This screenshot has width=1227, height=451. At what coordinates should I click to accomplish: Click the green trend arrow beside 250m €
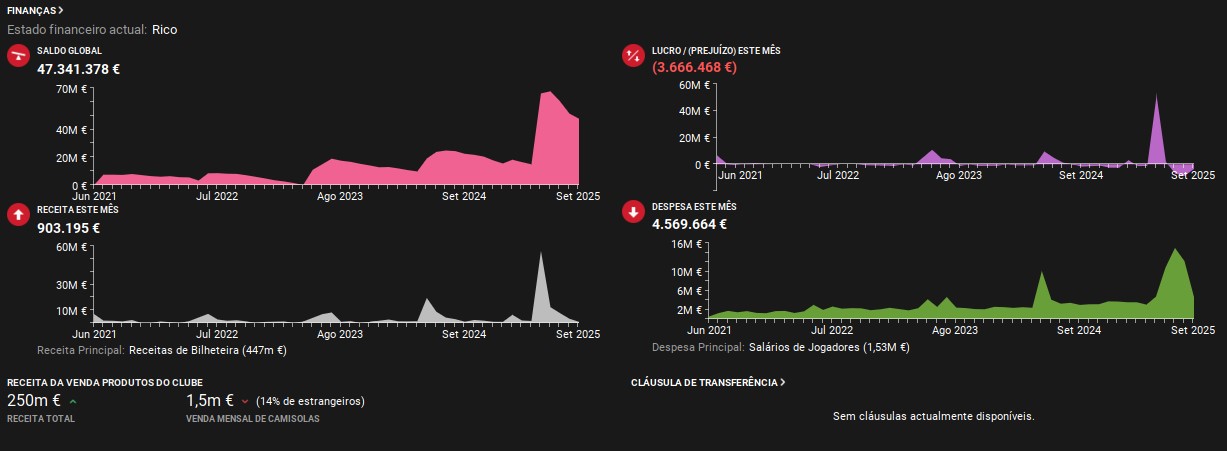pos(73,401)
